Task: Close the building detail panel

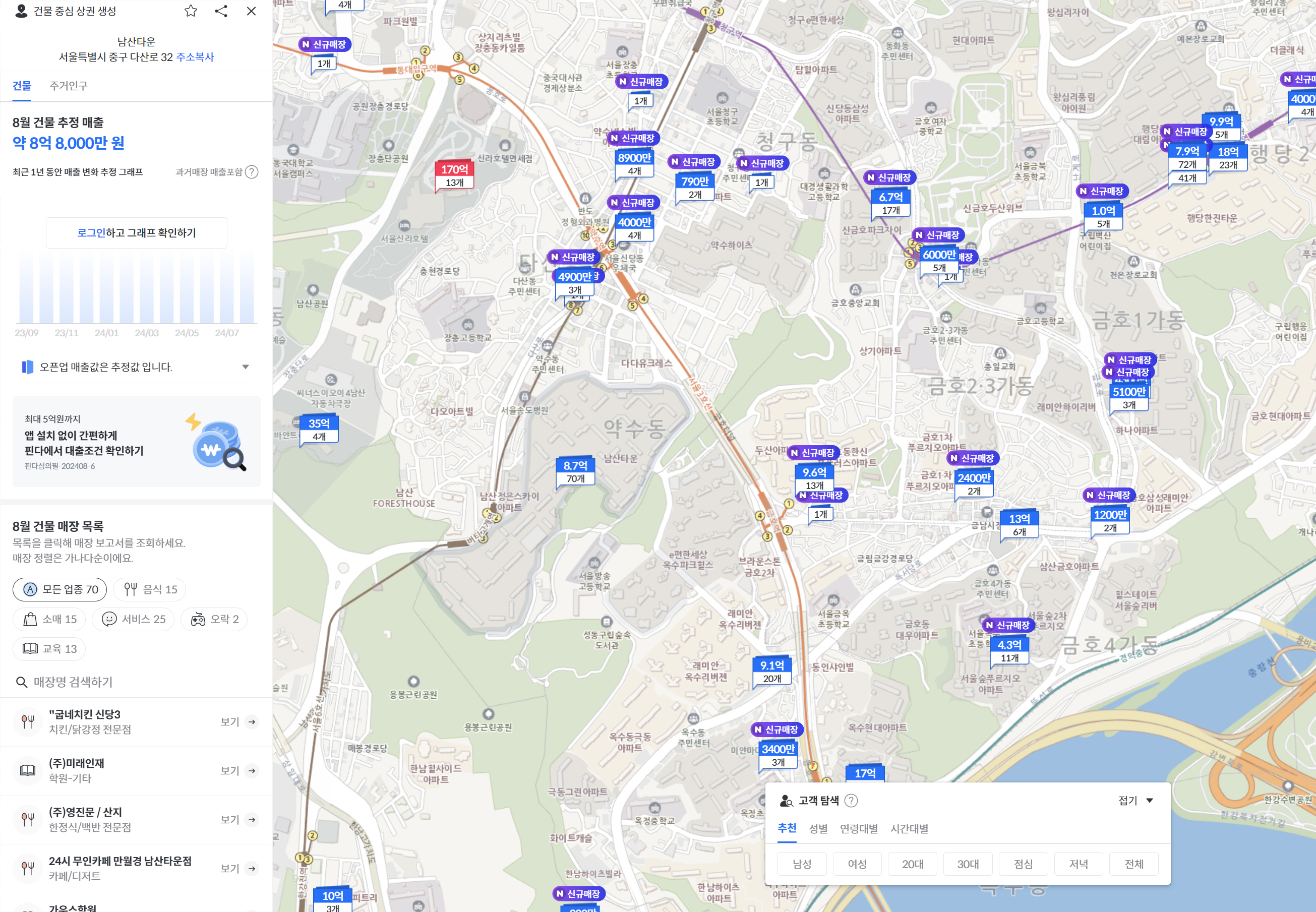Action: [x=252, y=11]
